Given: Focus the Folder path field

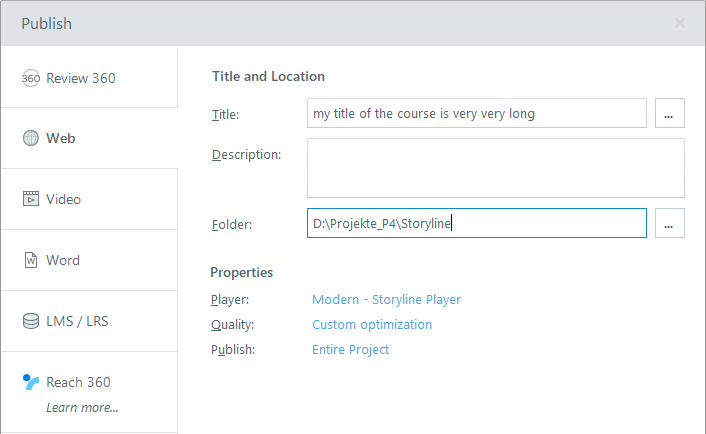Looking at the screenshot, I should pyautogui.click(x=476, y=224).
